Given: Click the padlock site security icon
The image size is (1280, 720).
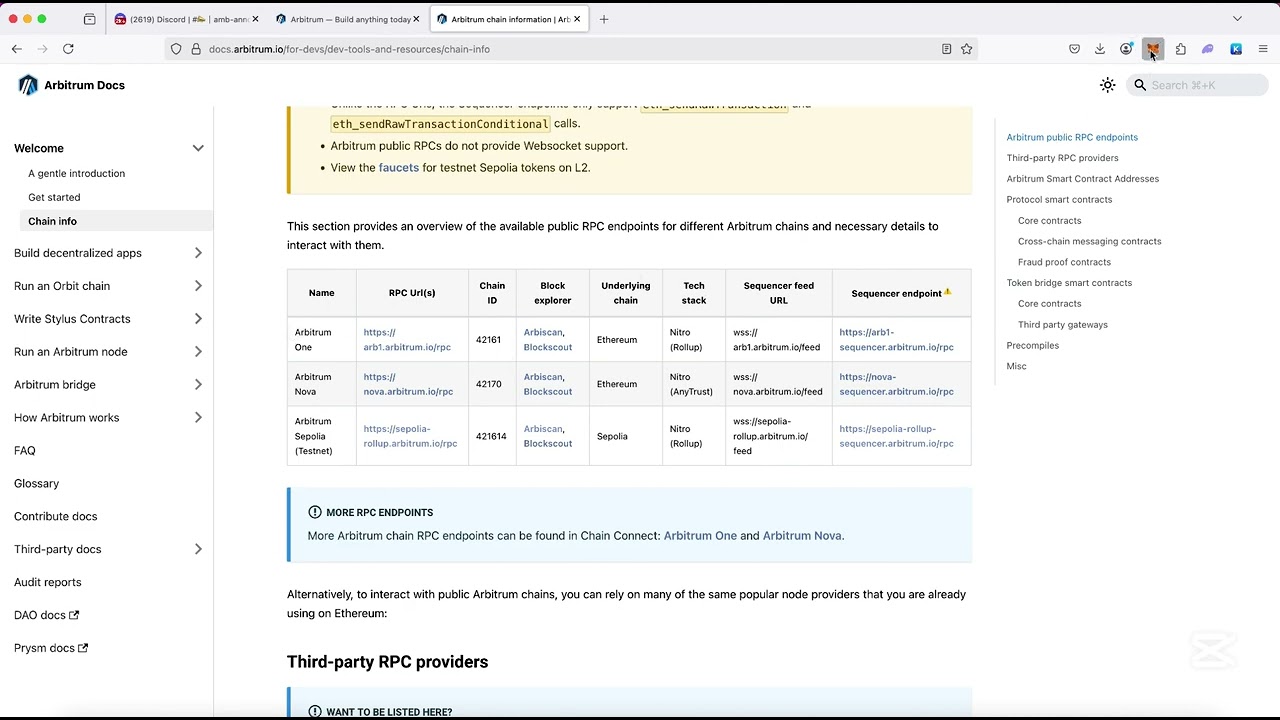Looking at the screenshot, I should 195,49.
